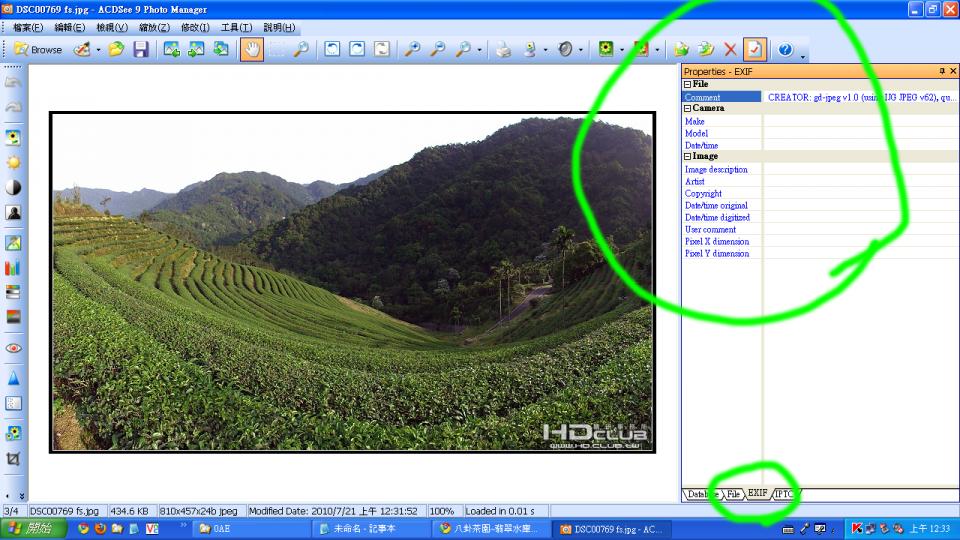Switch to the IPTC properties tab
This screenshot has height=540, width=960.
784,494
